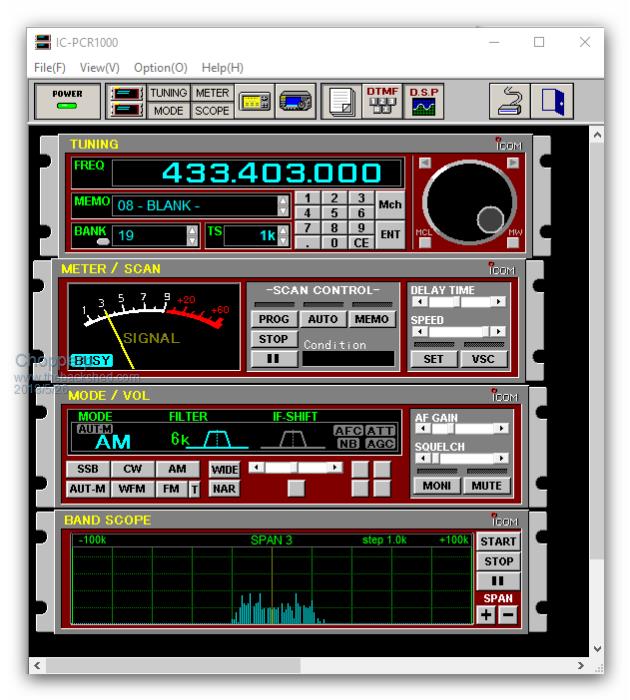Decrease the BANK number arrow
The height and width of the screenshot is (700, 630).
192,241
